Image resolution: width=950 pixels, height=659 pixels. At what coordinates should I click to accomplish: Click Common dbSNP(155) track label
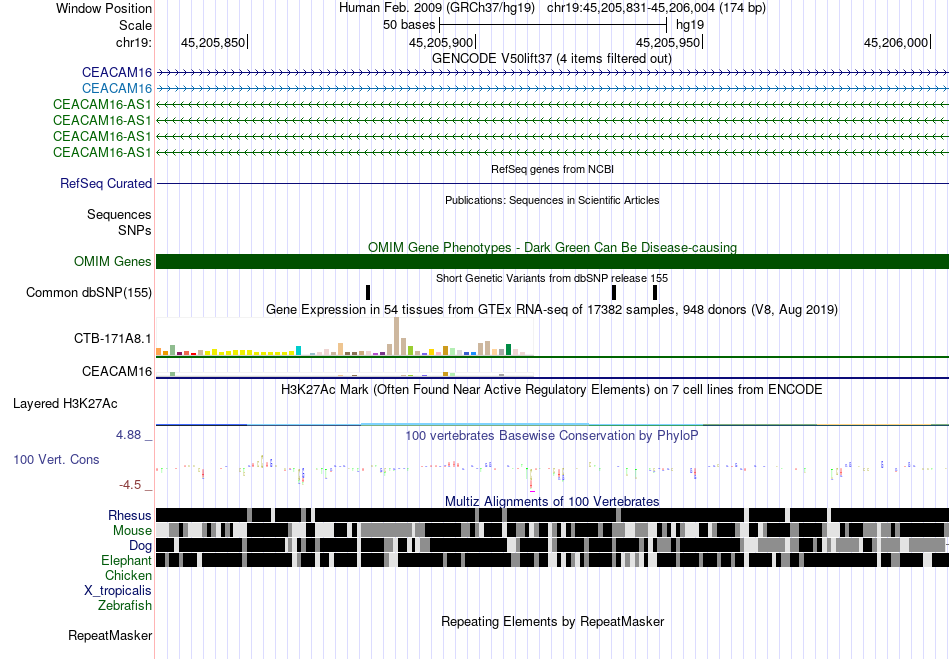89,293
